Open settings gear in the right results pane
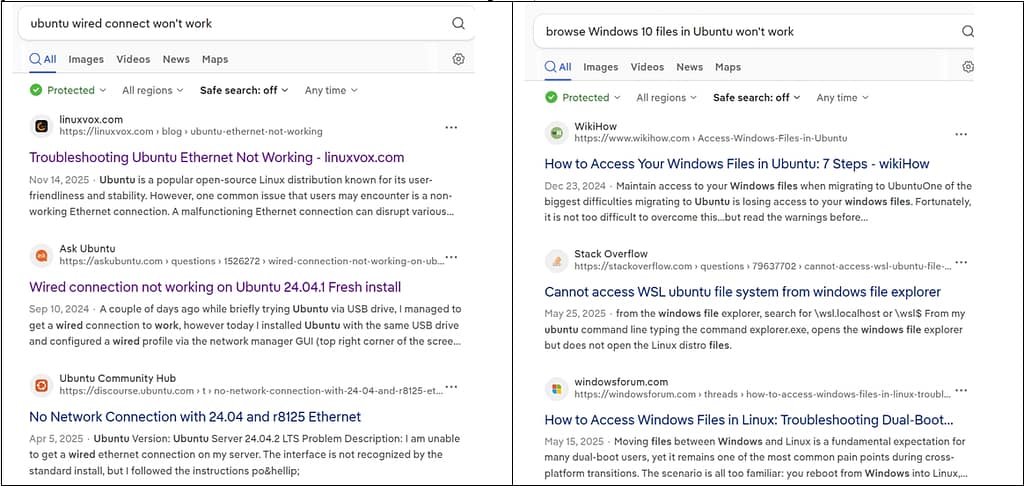 [967, 67]
